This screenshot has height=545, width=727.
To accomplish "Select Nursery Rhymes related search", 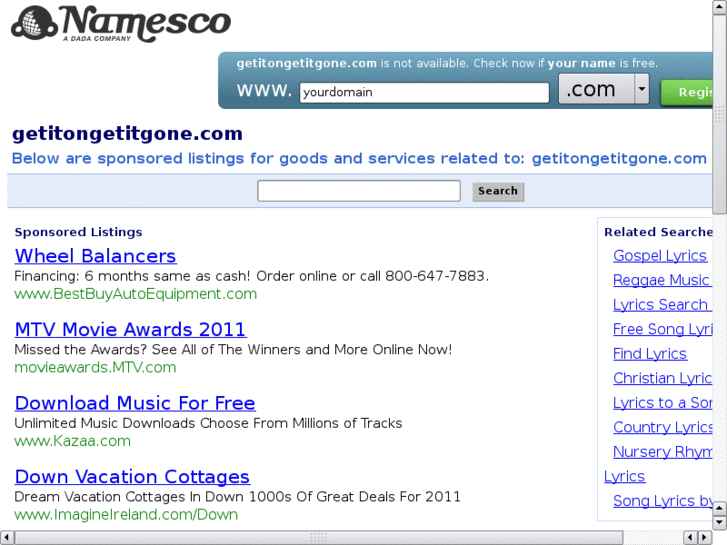I will tap(663, 452).
